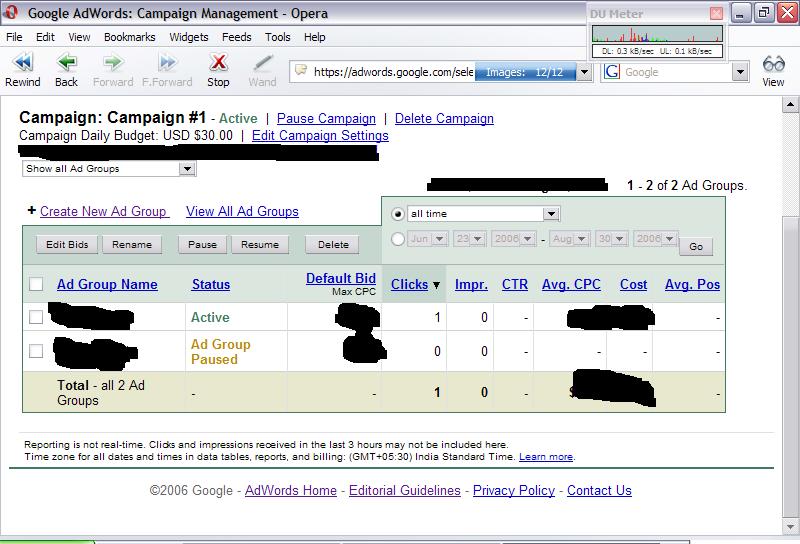Open the Bookmarks menu
This screenshot has height=544, width=800.
(130, 37)
